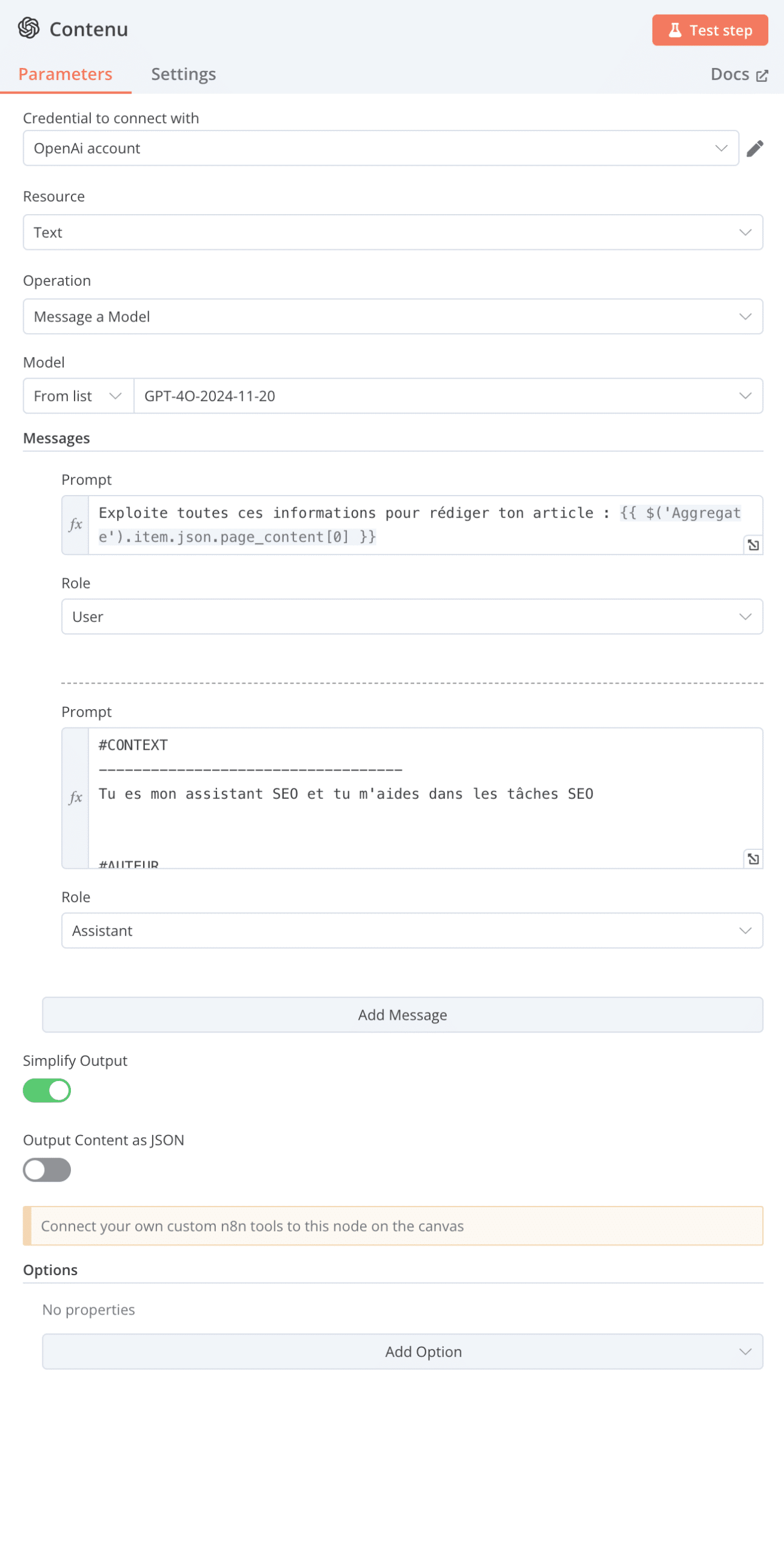Screen dimensions: 784x1553
Task: Click the OpenAI logo icon beside Contenu
Action: (x=28, y=29)
